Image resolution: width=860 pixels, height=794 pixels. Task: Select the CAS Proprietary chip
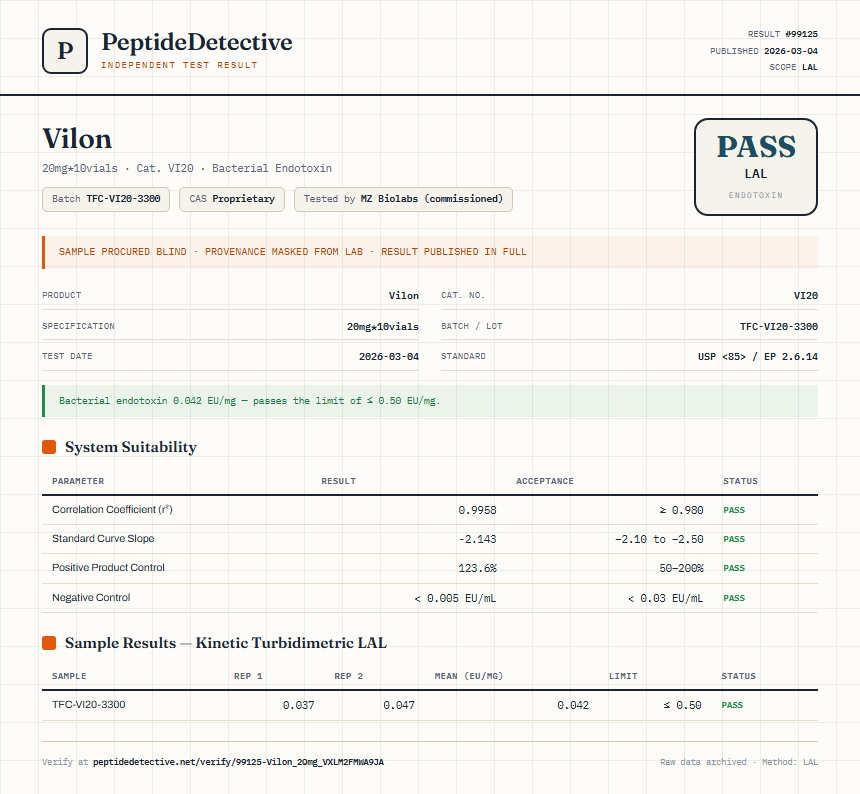232,199
